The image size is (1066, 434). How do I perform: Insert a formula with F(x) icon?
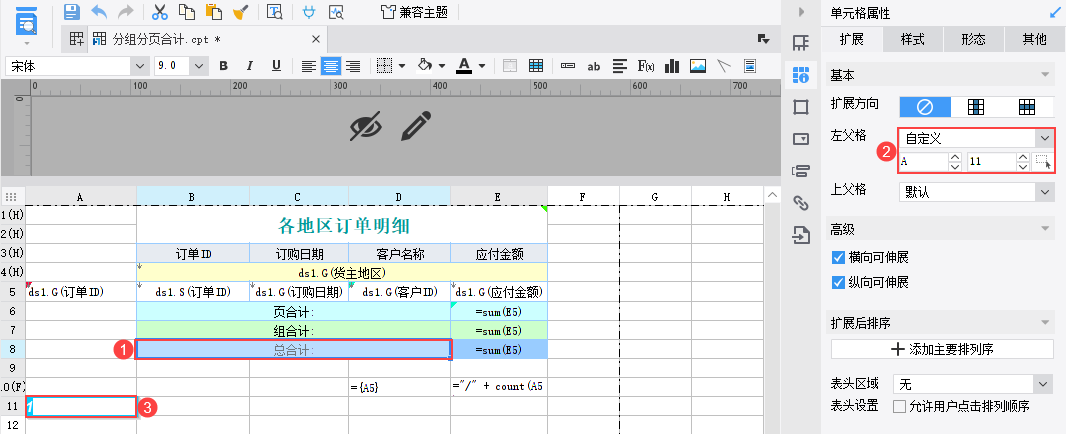(646, 66)
